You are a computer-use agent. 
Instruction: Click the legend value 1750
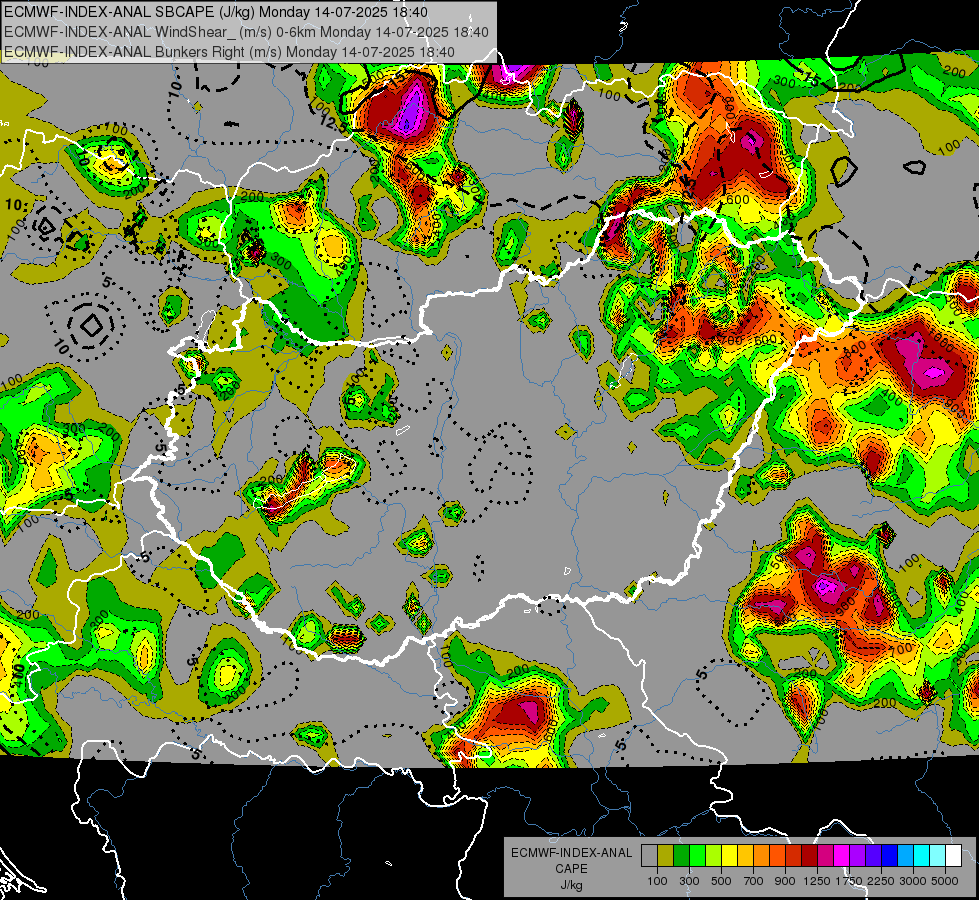tap(849, 881)
